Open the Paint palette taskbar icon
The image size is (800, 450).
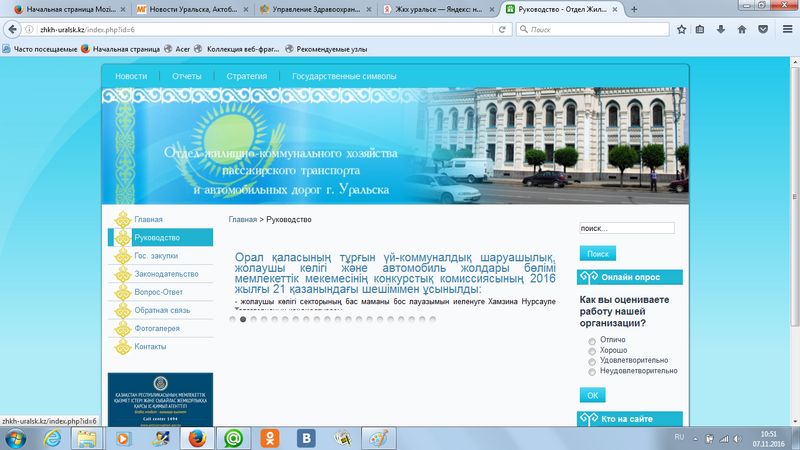click(378, 438)
